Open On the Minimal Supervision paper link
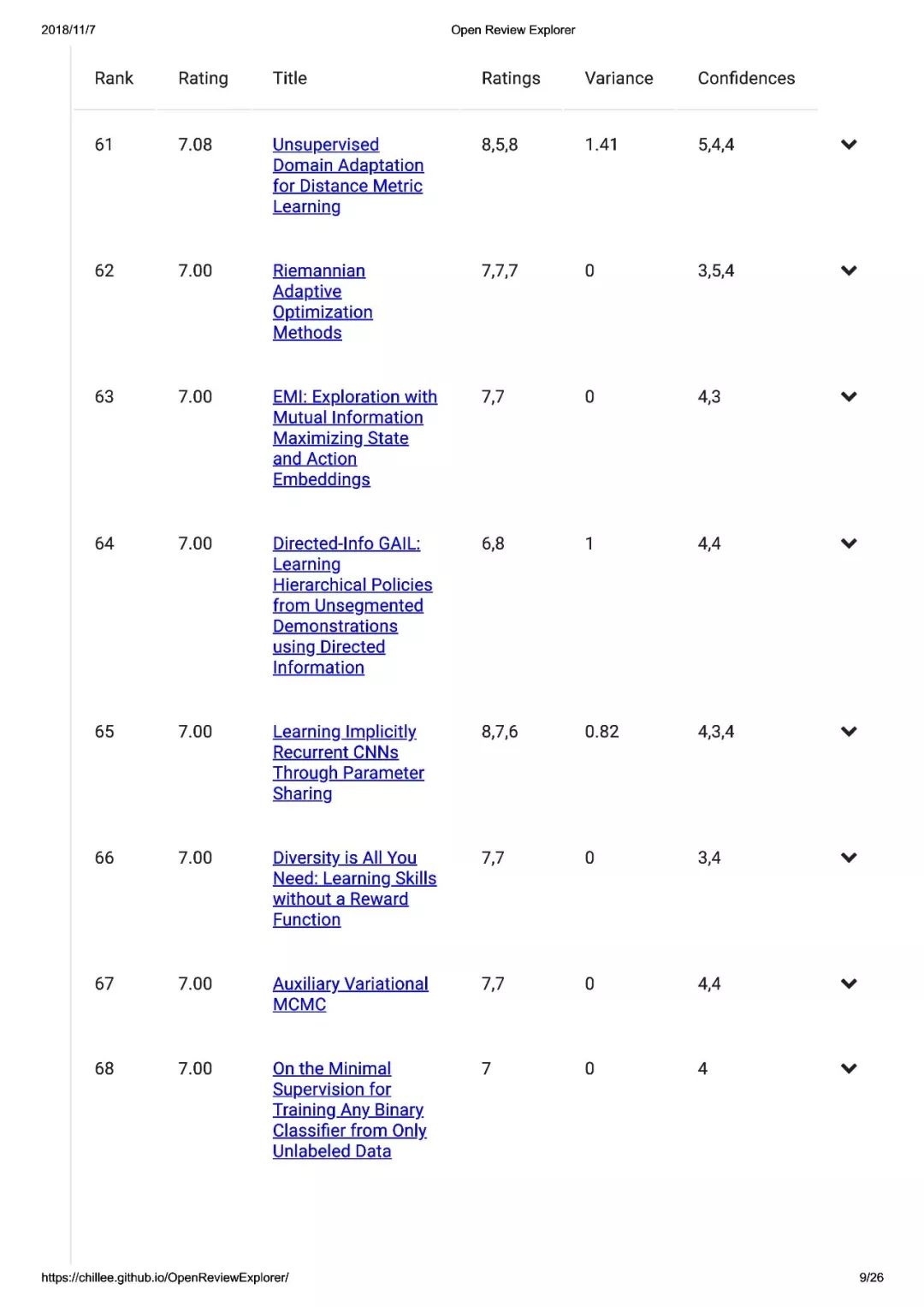The width and height of the screenshot is (924, 1307). click(350, 1109)
